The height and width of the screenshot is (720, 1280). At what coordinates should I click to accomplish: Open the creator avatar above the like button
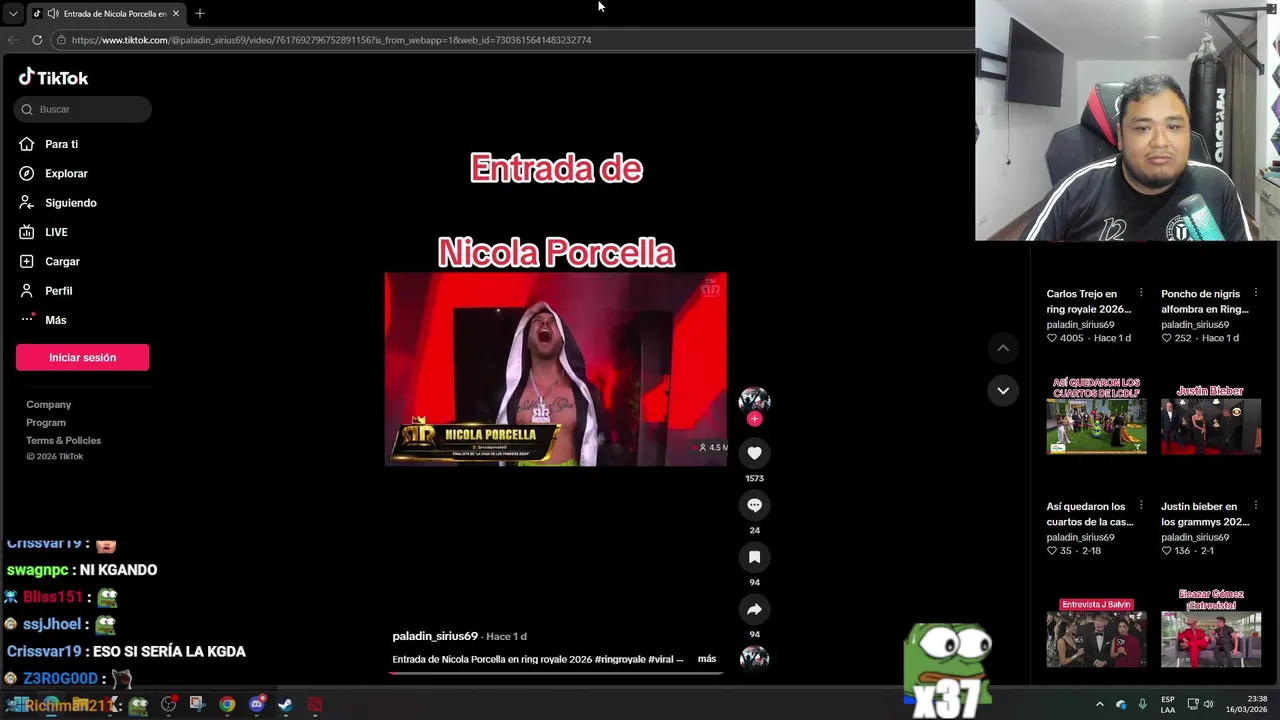(x=754, y=400)
